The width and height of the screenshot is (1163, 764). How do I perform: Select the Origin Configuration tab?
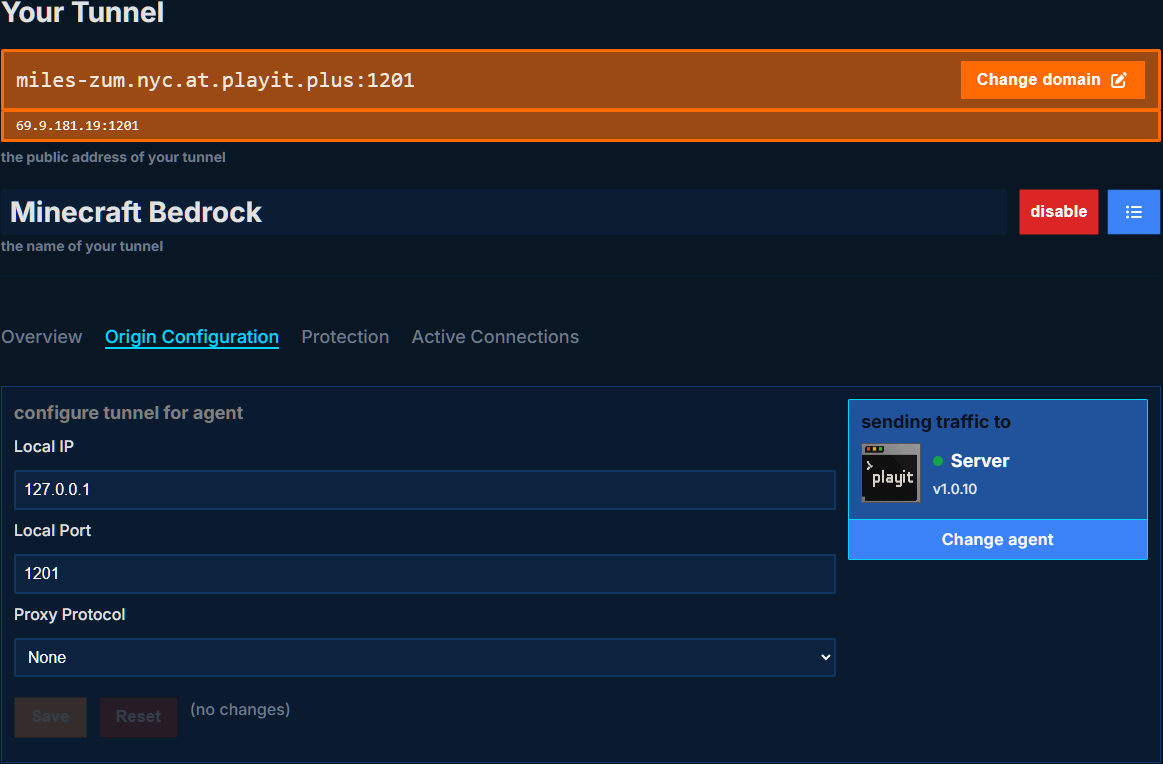(192, 337)
